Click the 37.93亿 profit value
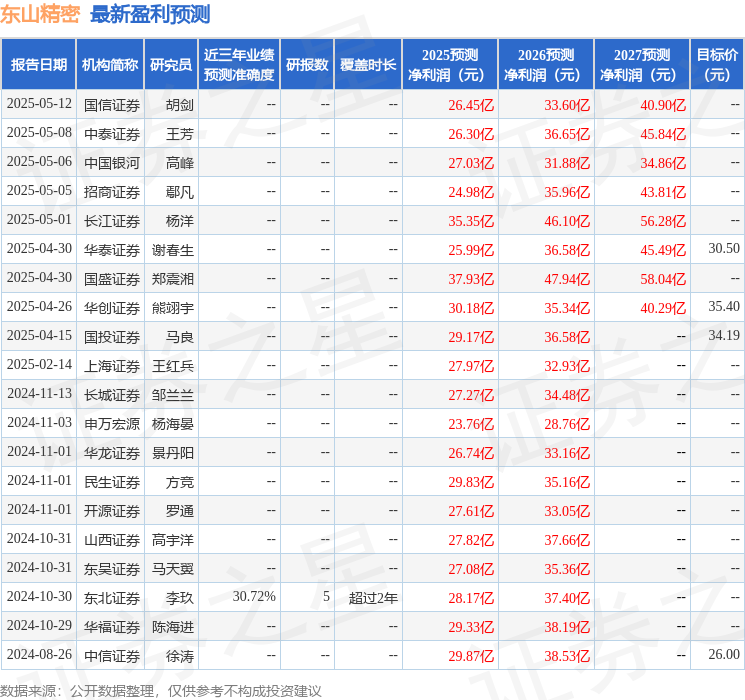The image size is (745, 700). 471,279
